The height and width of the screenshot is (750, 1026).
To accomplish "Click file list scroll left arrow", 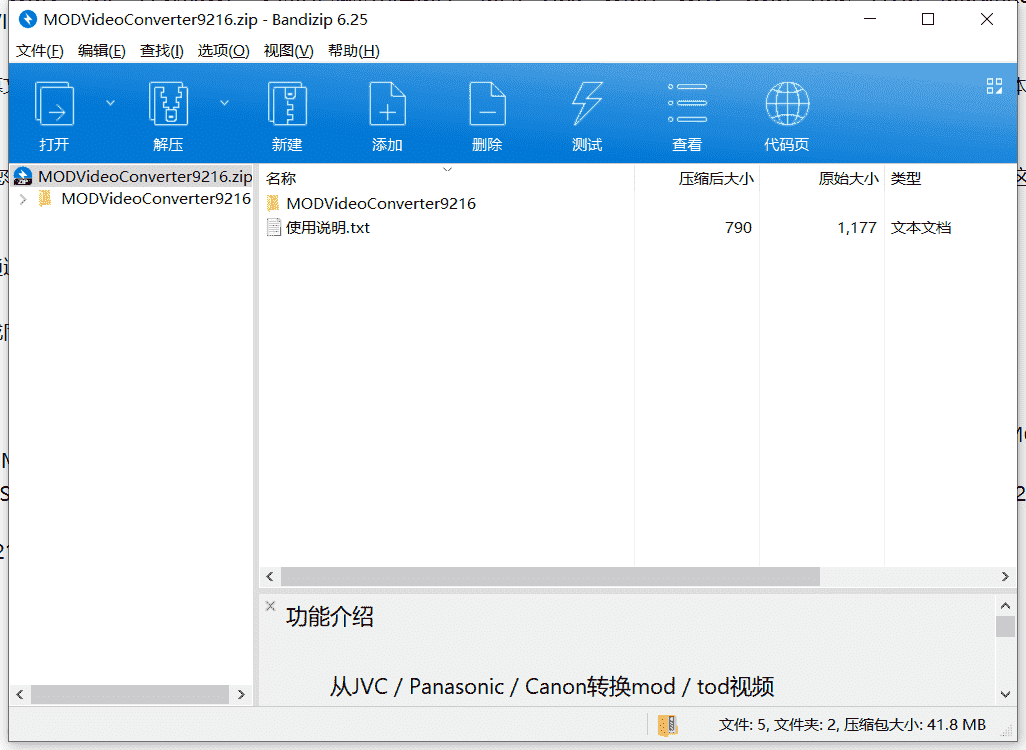I will 270,577.
